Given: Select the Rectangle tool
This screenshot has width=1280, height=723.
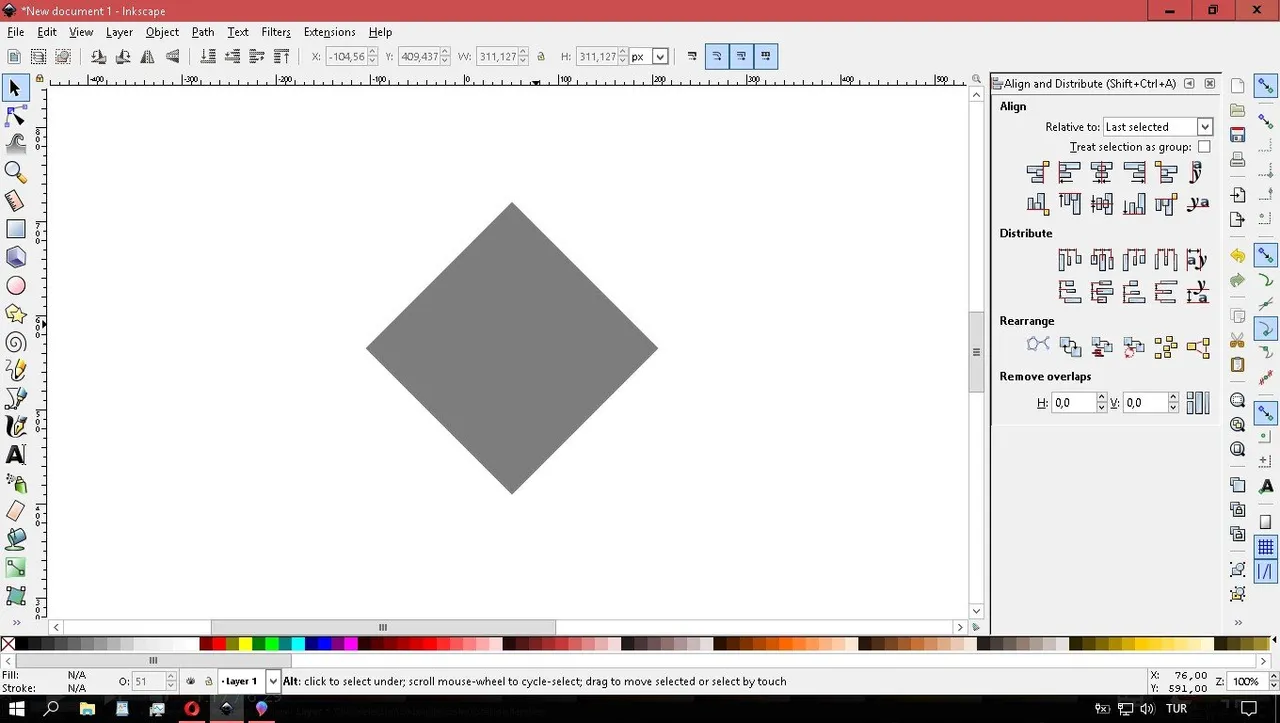Looking at the screenshot, I should pyautogui.click(x=15, y=229).
